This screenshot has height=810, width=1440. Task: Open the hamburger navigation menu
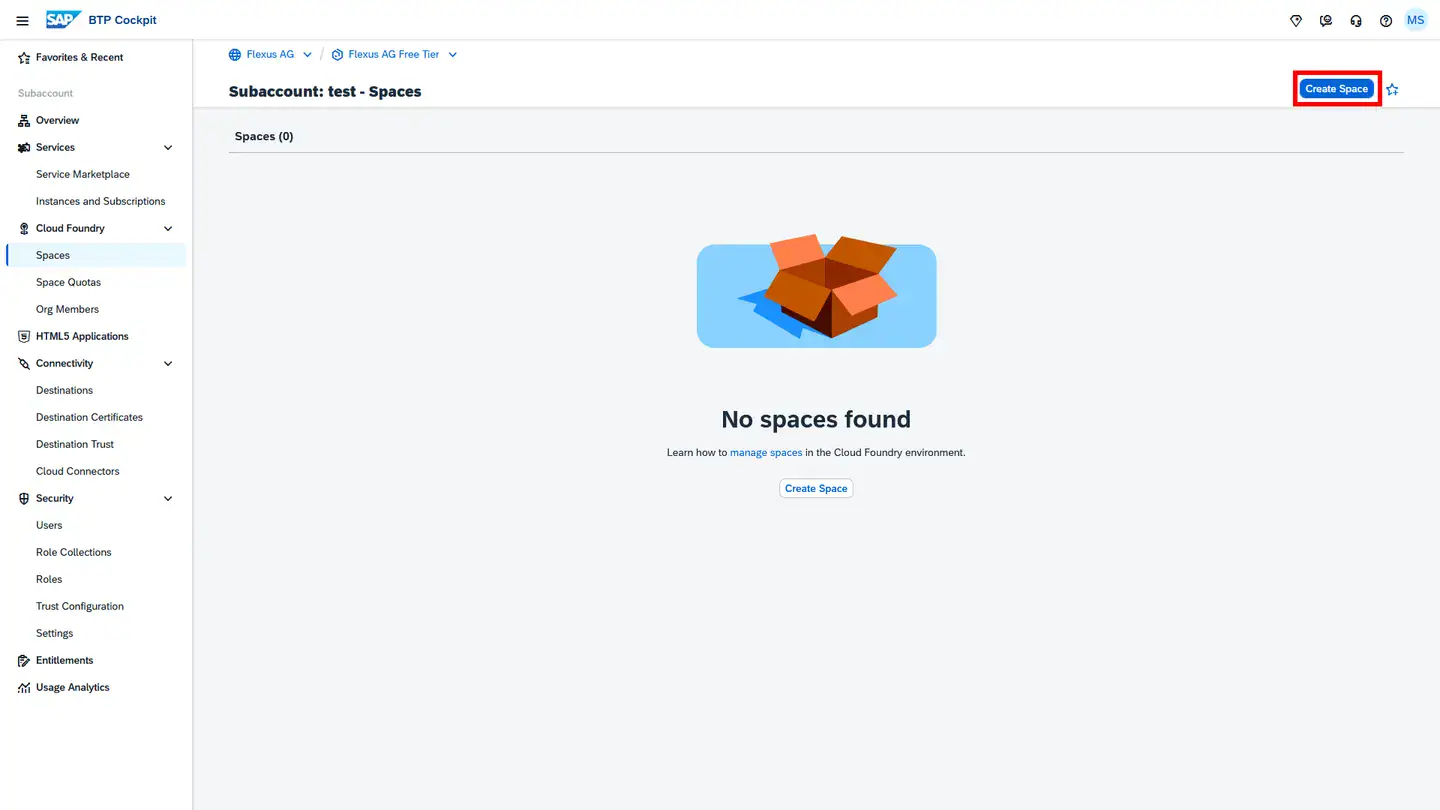[22, 20]
